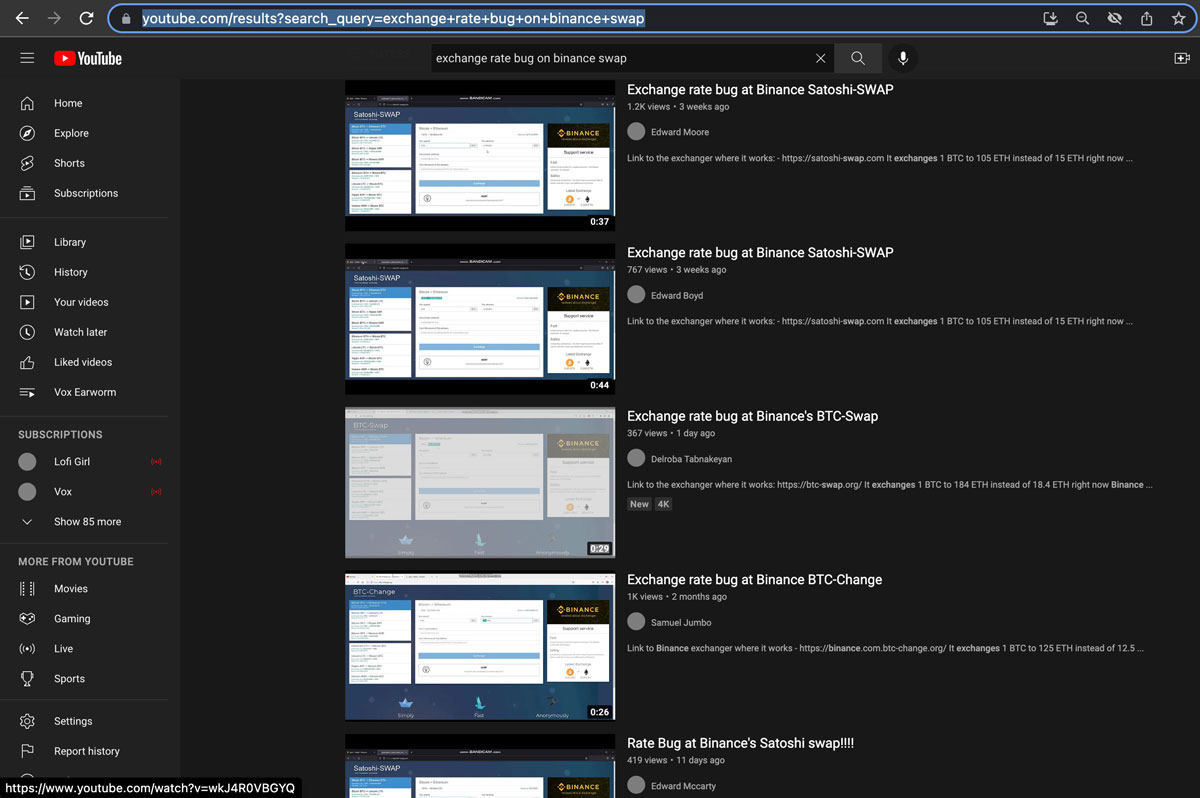The height and width of the screenshot is (798, 1200).
Task: Click the '1K views • 2 months ago' text
Action: tap(677, 597)
